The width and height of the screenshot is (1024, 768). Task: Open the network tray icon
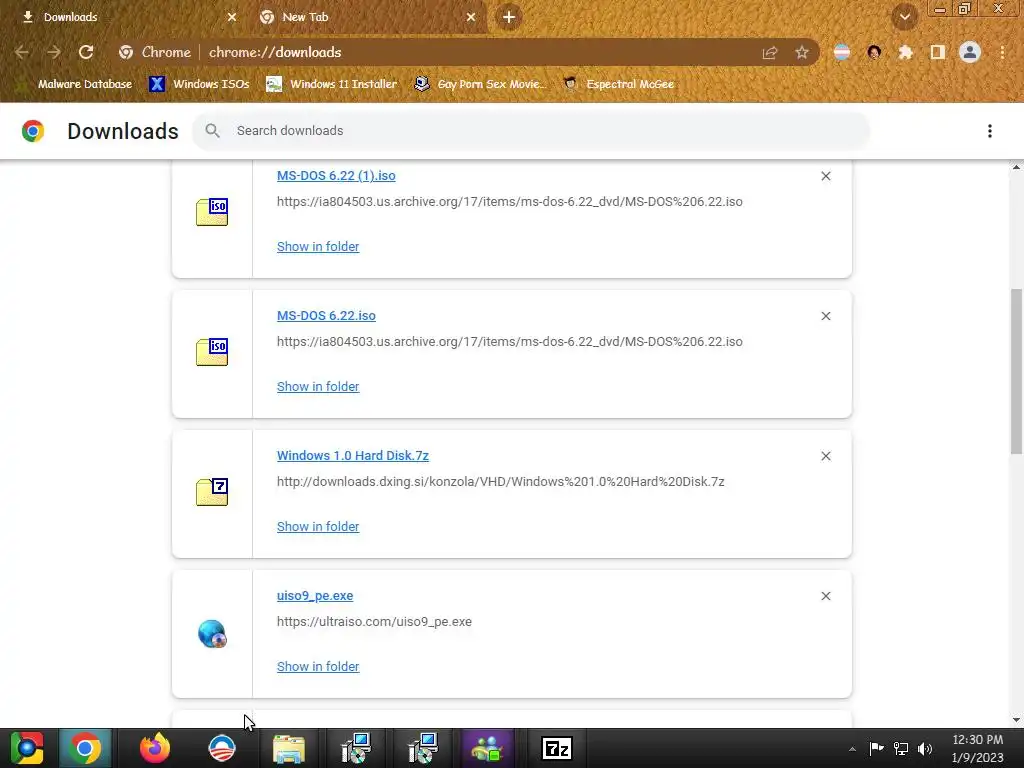tap(901, 749)
